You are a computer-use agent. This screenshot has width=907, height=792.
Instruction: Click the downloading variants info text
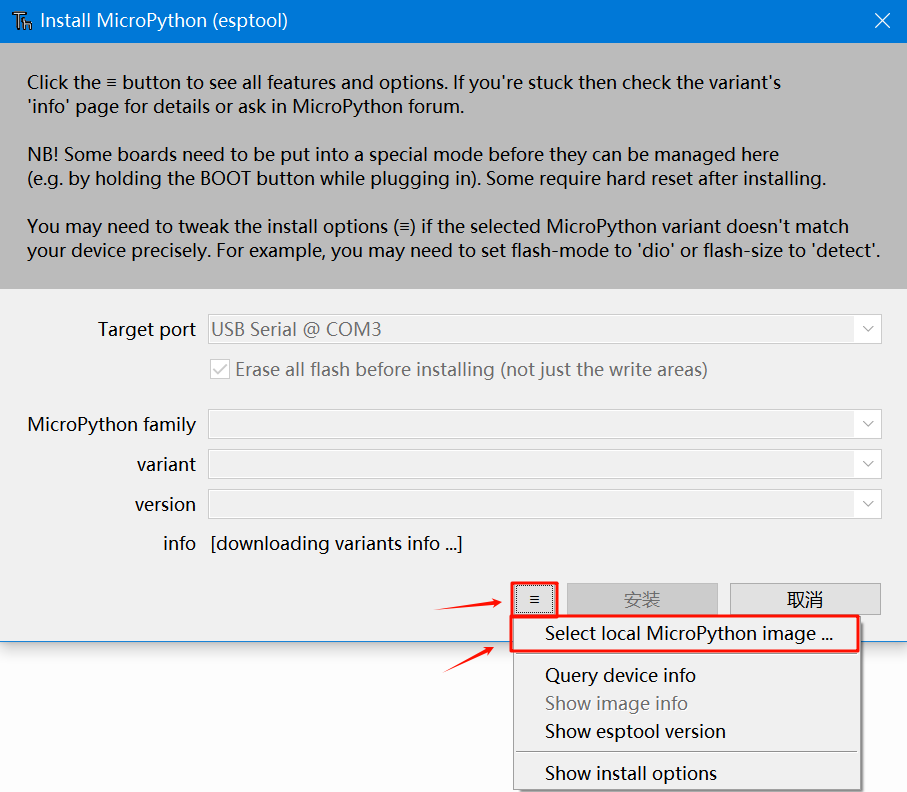tap(336, 544)
